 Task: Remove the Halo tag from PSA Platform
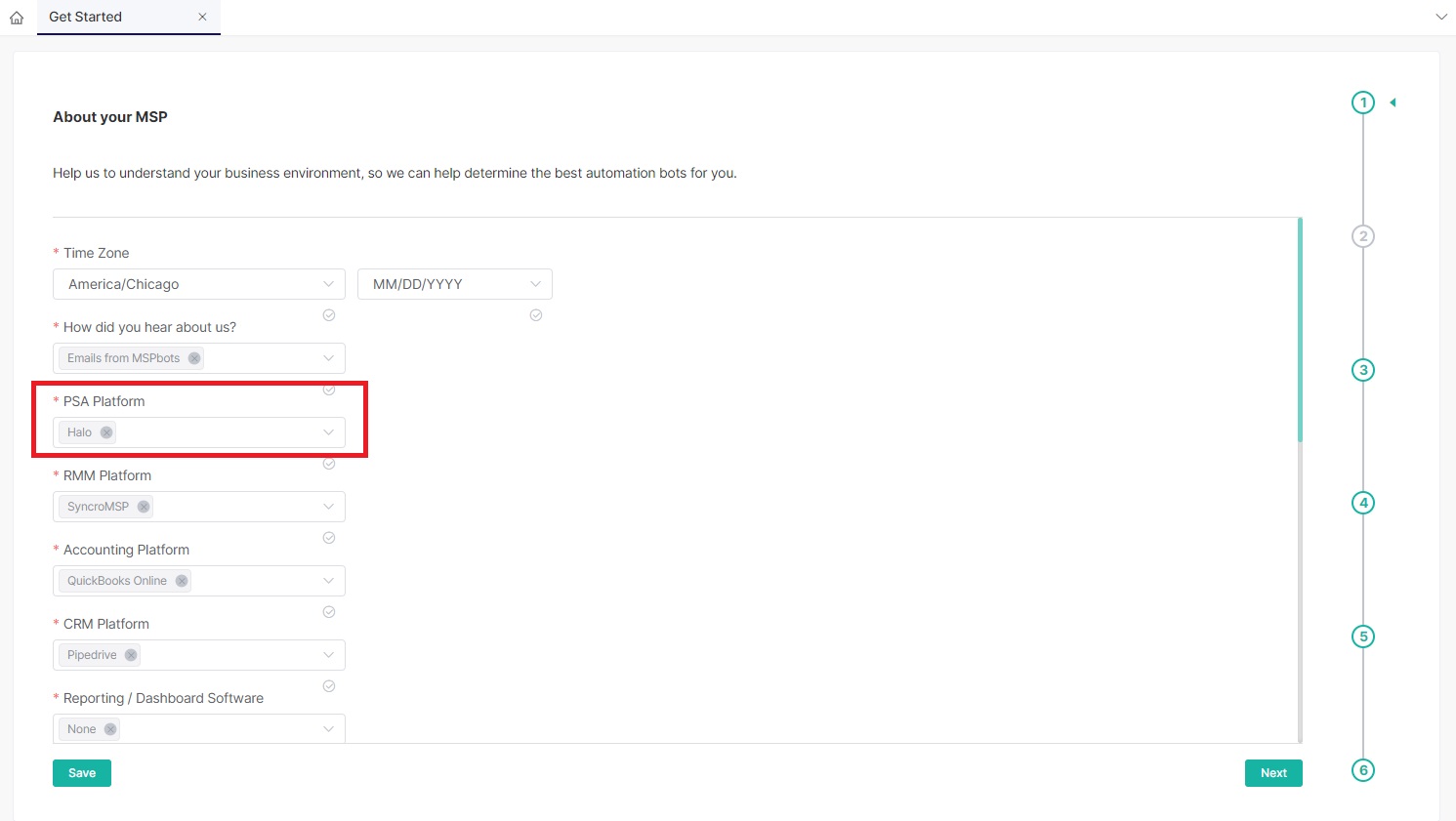107,431
